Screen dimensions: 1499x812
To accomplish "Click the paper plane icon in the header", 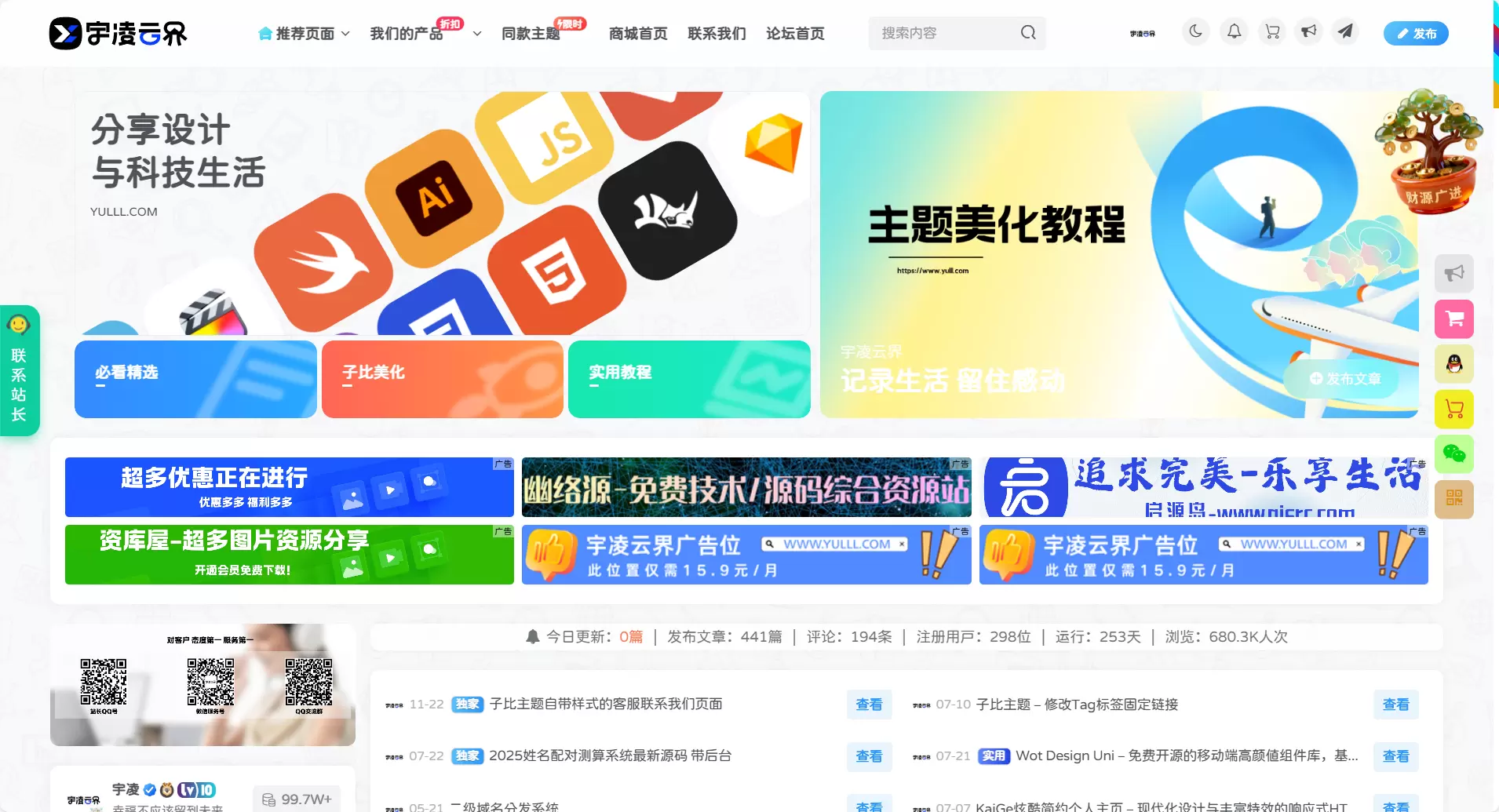I will (x=1345, y=32).
